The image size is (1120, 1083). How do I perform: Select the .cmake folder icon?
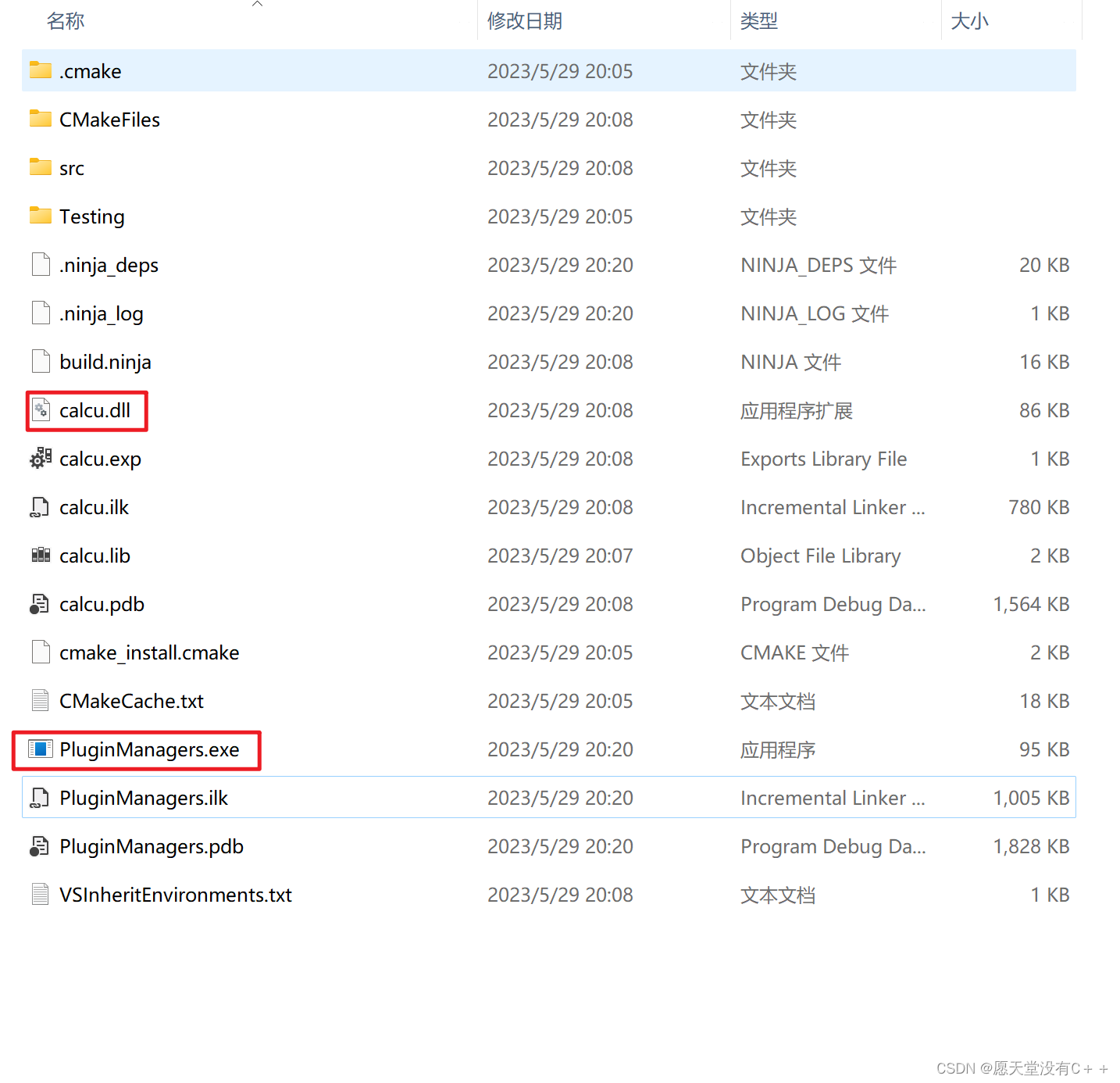click(x=41, y=70)
